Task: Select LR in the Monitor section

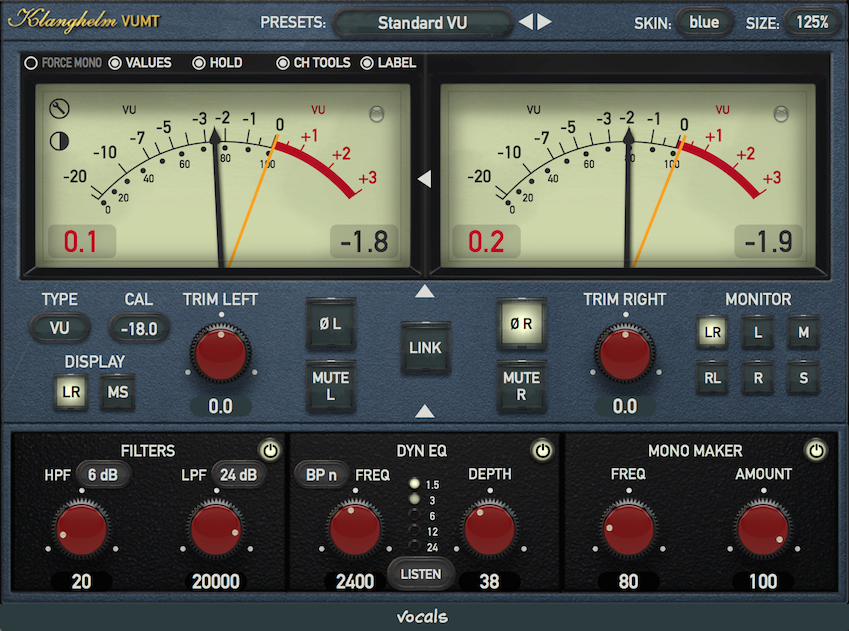Action: 713,332
